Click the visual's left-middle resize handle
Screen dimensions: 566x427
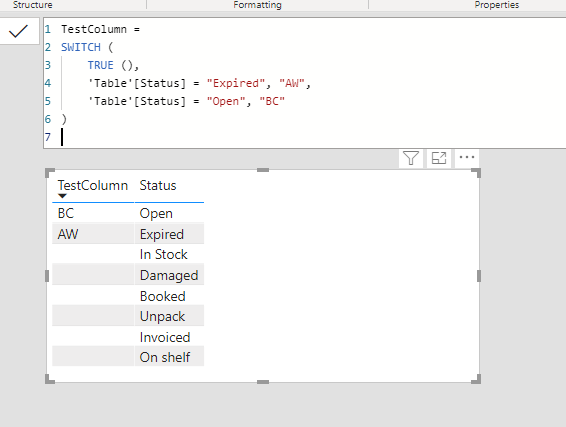(47, 276)
